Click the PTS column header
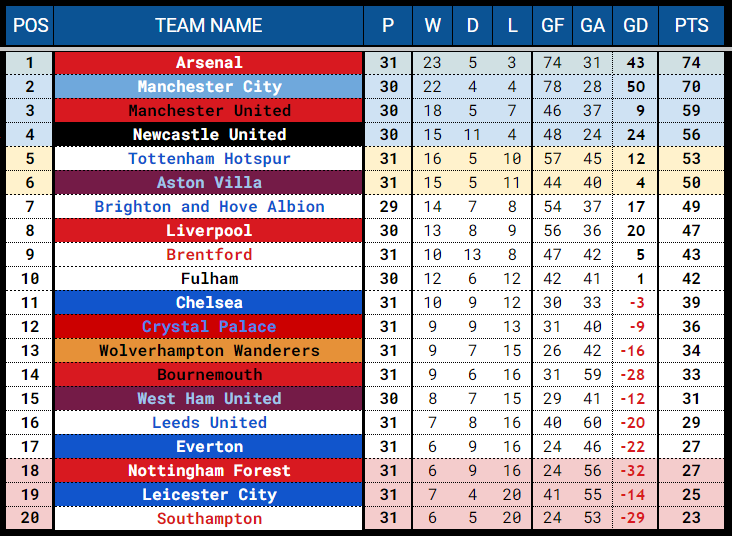The height and width of the screenshot is (536, 732). [691, 26]
